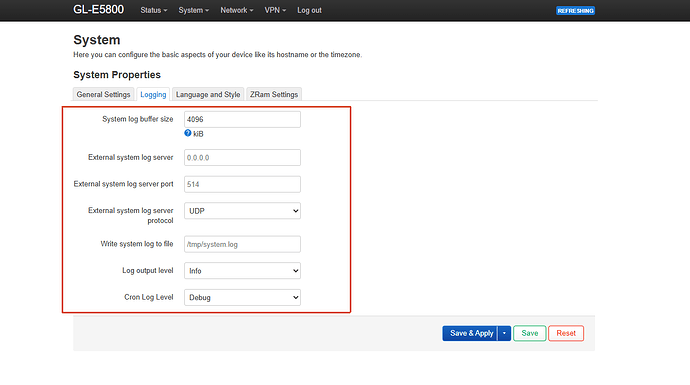
Task: Expand the Log output level dropdown
Action: click(x=242, y=271)
